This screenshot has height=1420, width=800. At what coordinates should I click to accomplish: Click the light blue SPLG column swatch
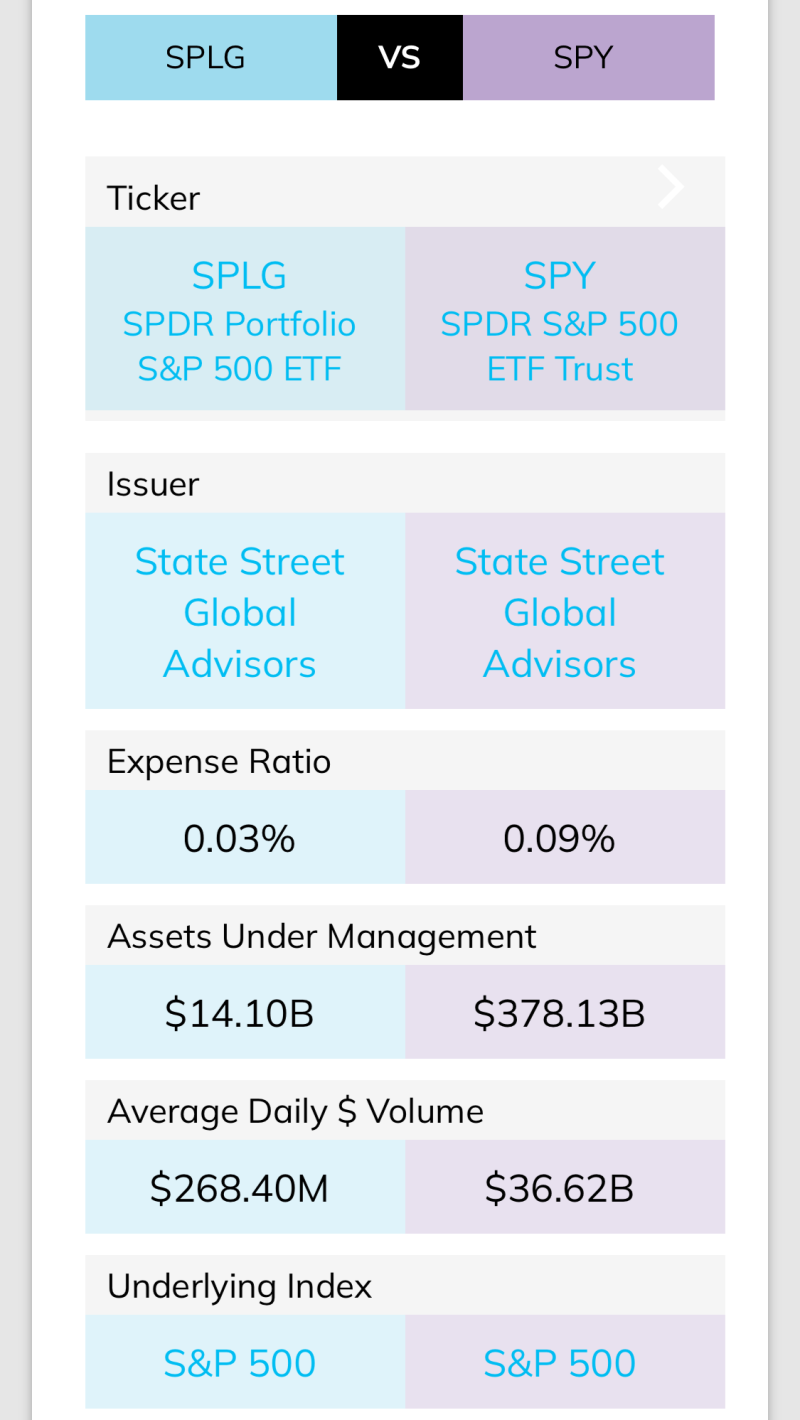click(210, 57)
